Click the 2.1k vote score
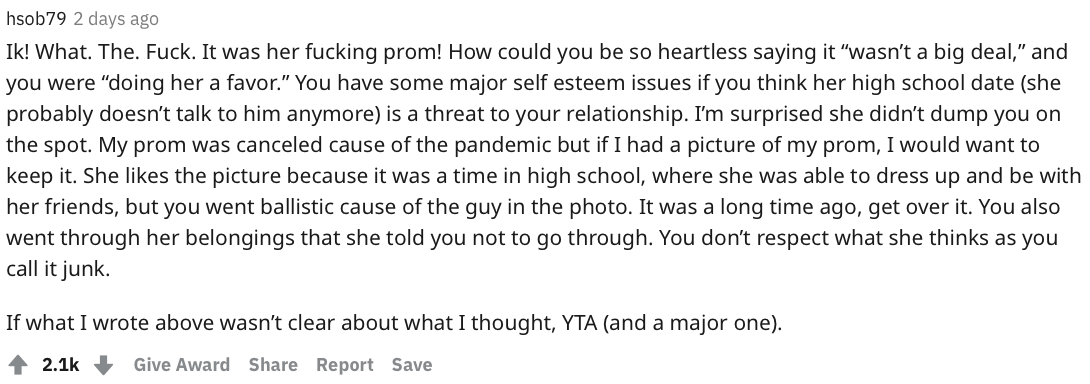The height and width of the screenshot is (384, 1090). (x=60, y=365)
